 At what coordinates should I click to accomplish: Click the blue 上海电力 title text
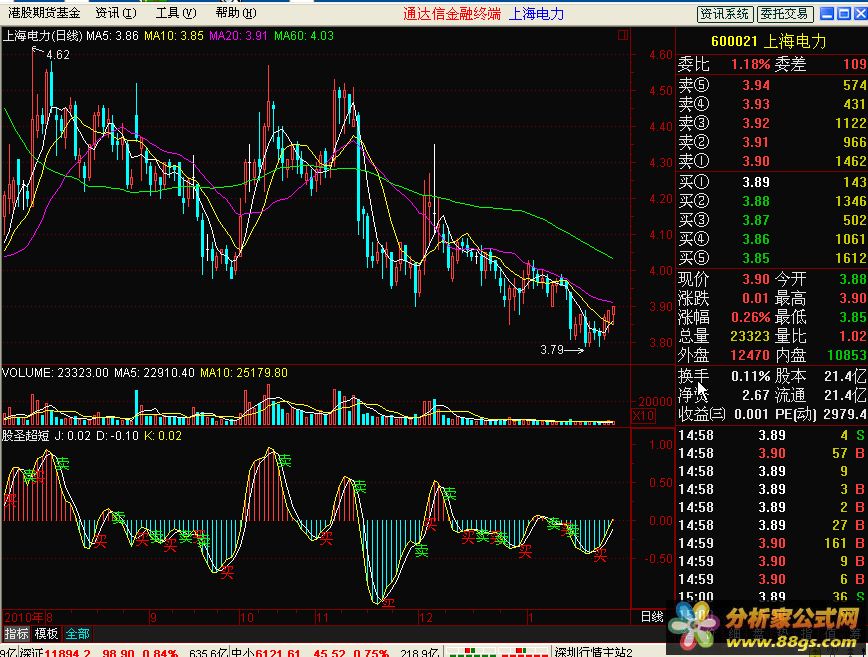536,13
